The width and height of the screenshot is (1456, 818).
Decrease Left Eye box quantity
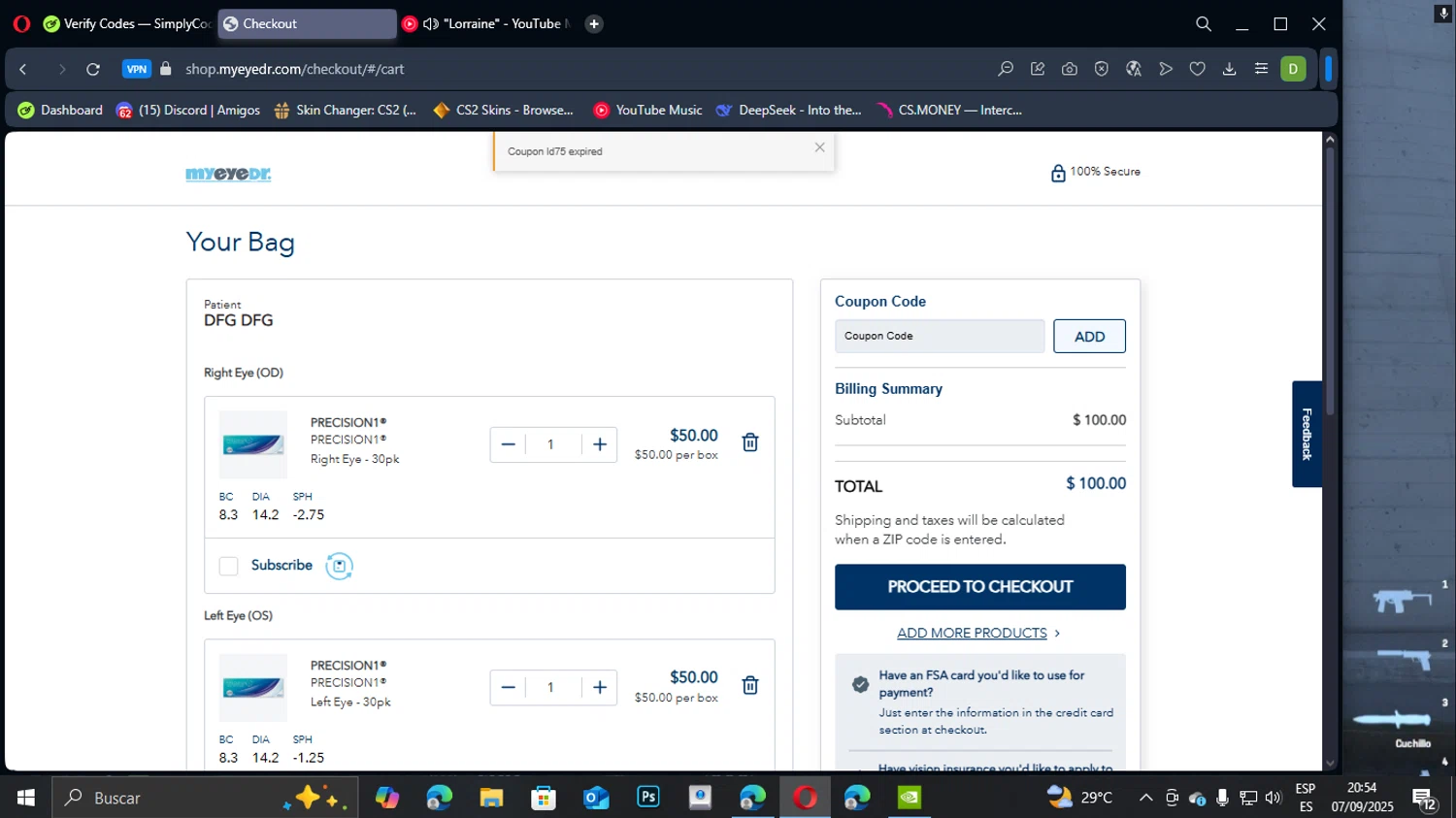pyautogui.click(x=508, y=687)
